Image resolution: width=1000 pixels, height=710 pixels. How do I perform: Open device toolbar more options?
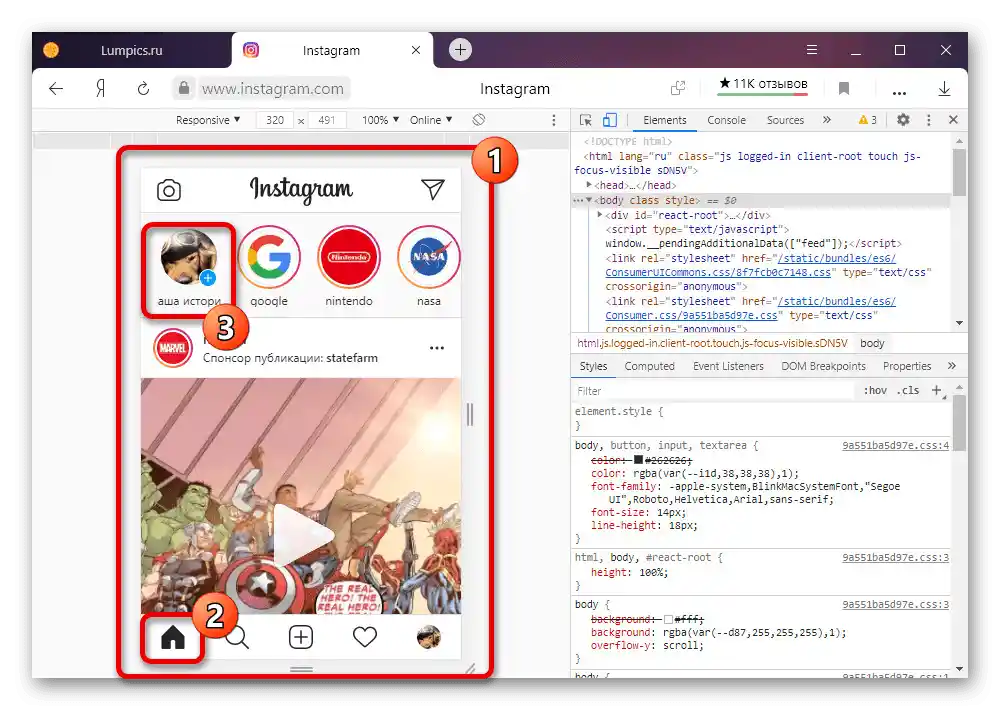click(x=554, y=120)
